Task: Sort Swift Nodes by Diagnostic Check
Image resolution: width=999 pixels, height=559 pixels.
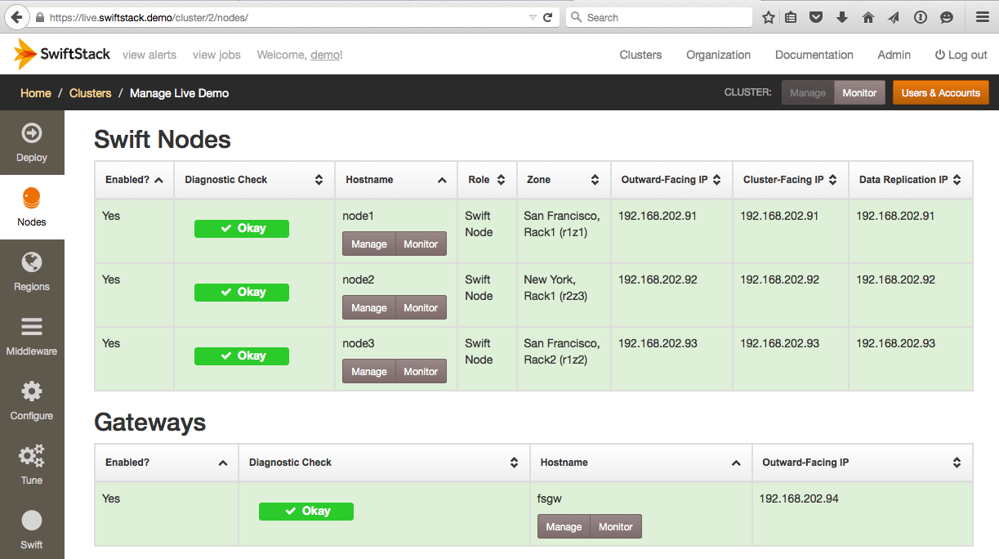Action: click(x=254, y=180)
